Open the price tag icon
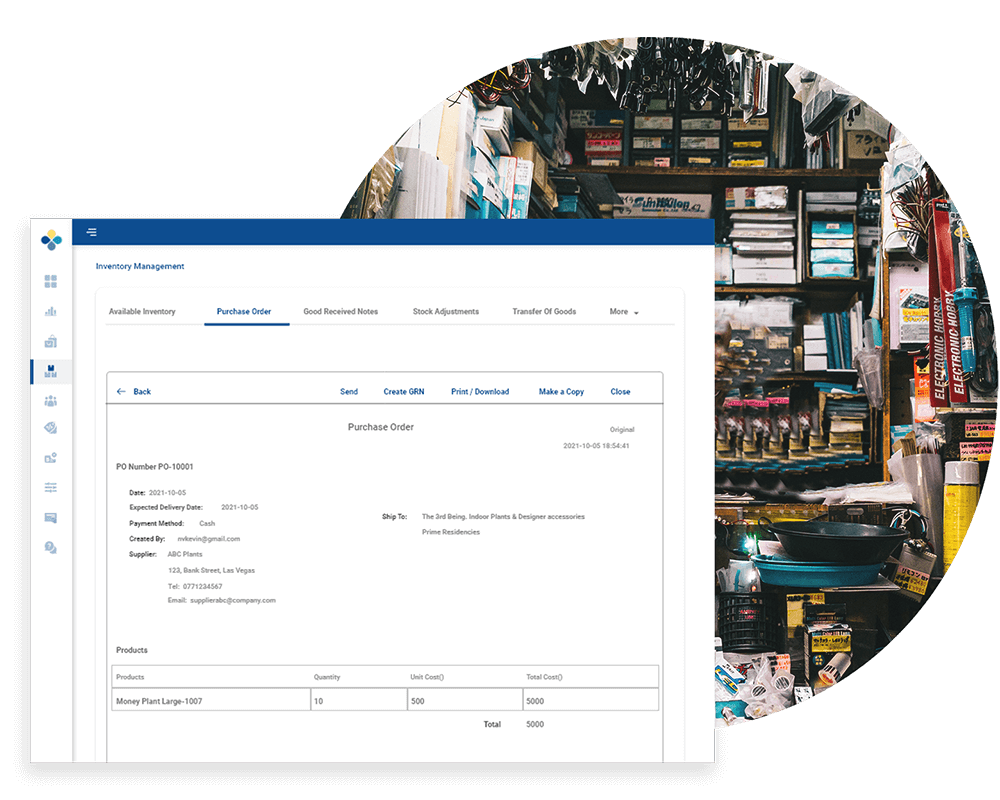Screen dimensions: 1000x800 (x=51, y=428)
